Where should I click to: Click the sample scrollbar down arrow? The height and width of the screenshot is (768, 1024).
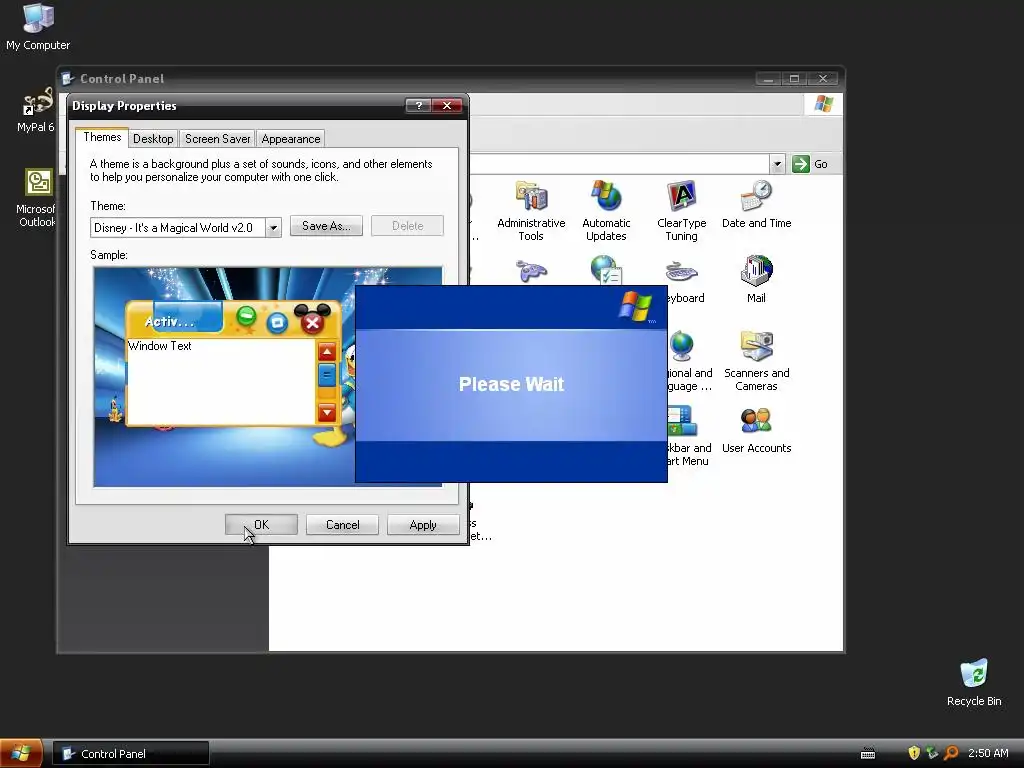tap(327, 412)
